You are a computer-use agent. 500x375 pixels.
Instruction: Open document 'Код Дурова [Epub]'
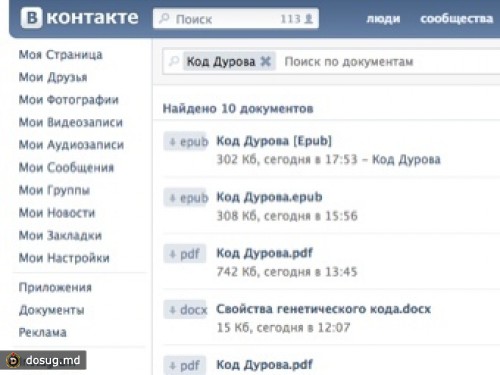[x=274, y=141]
